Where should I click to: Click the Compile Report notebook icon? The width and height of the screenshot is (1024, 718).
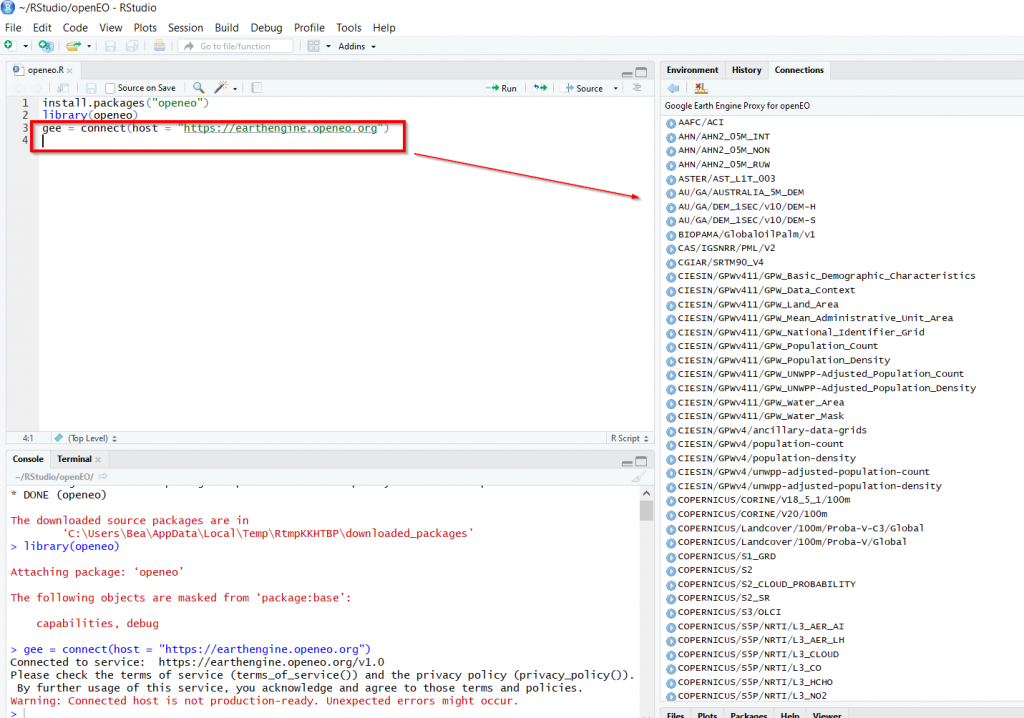(x=257, y=88)
